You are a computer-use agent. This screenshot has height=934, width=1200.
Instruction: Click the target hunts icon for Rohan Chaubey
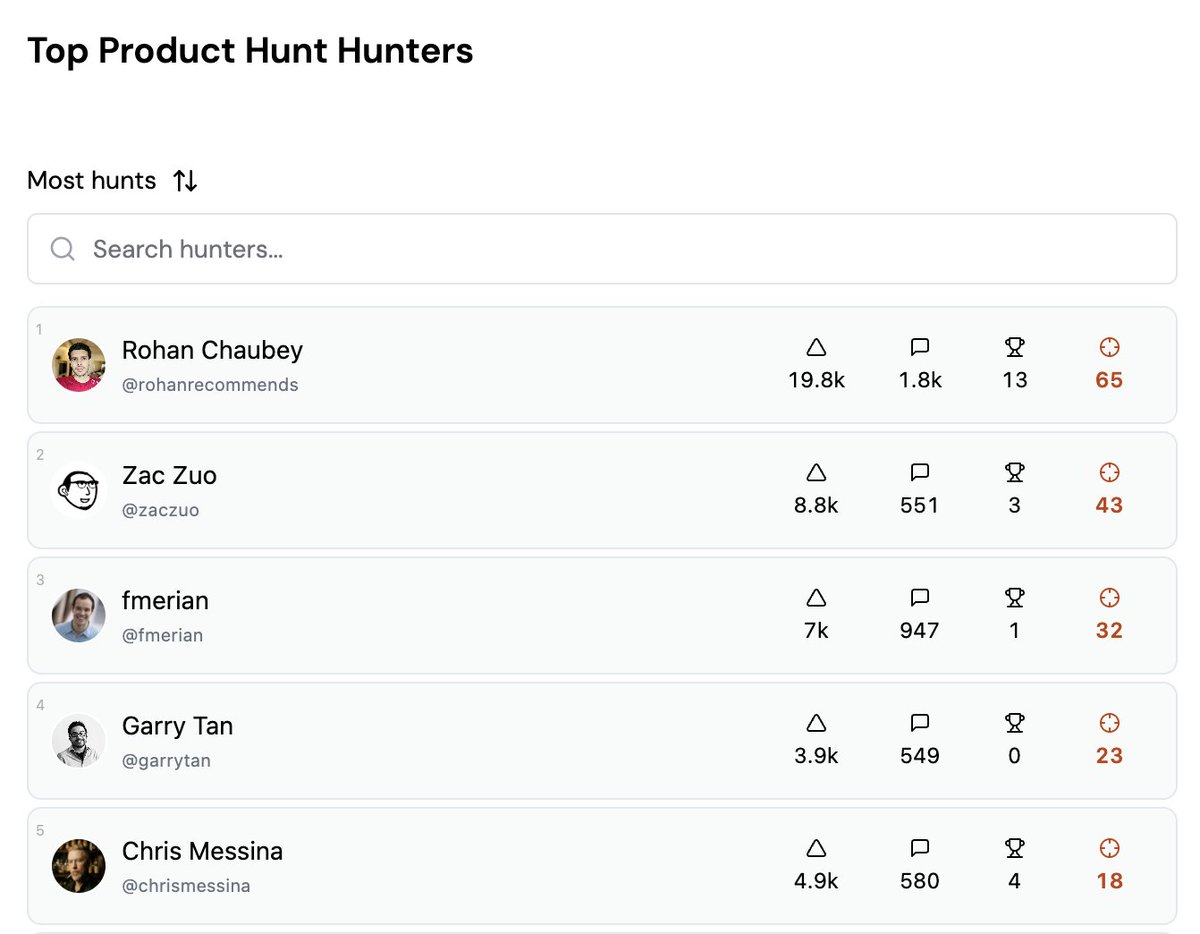[x=1109, y=348]
